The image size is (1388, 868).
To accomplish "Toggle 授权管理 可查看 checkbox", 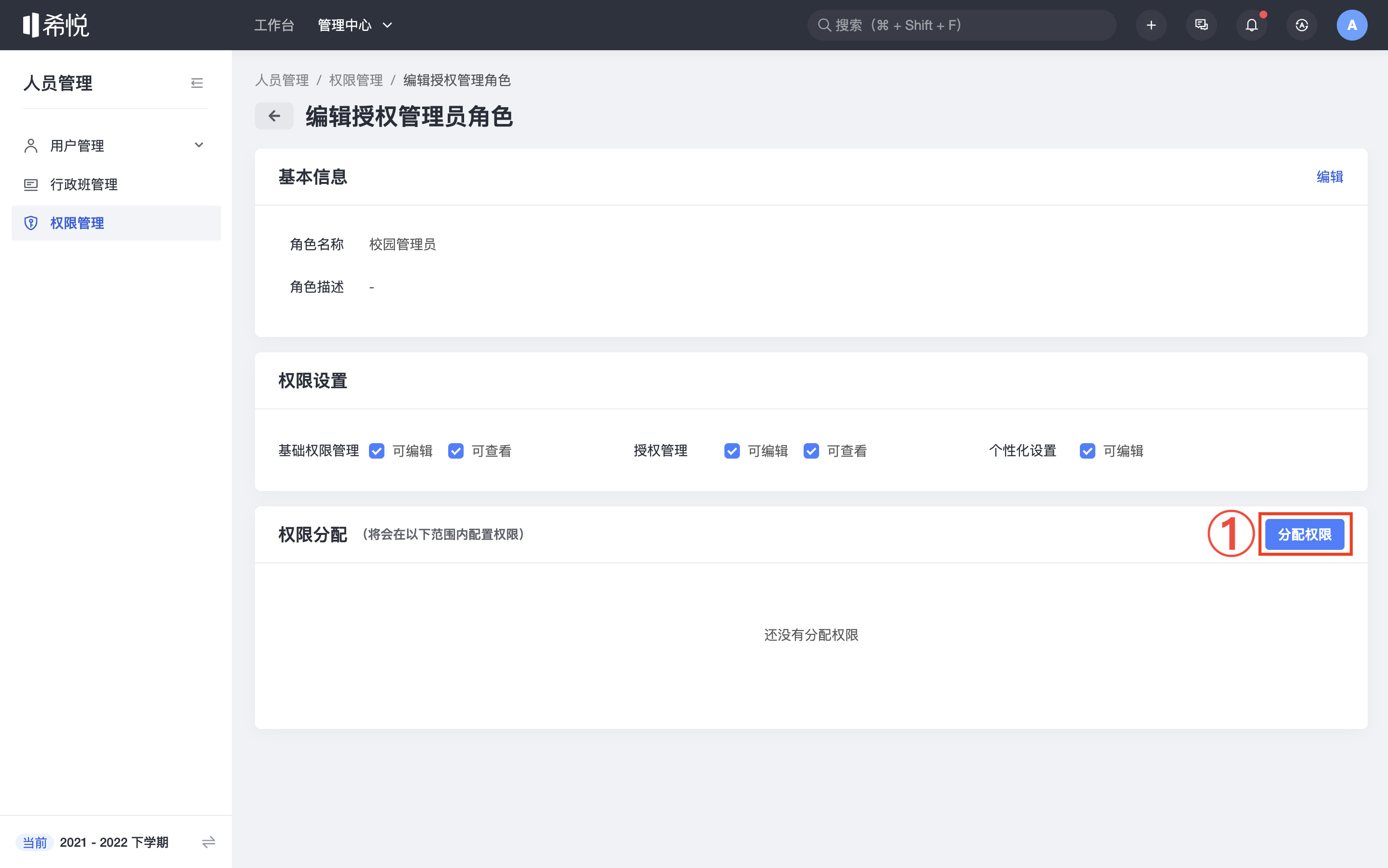I will point(811,450).
